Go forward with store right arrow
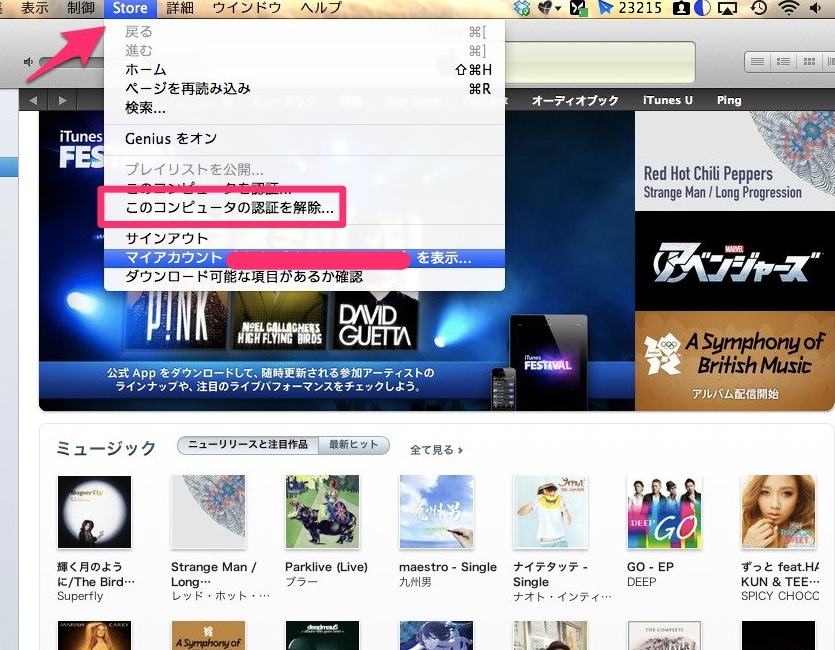The image size is (835, 650). tap(62, 100)
